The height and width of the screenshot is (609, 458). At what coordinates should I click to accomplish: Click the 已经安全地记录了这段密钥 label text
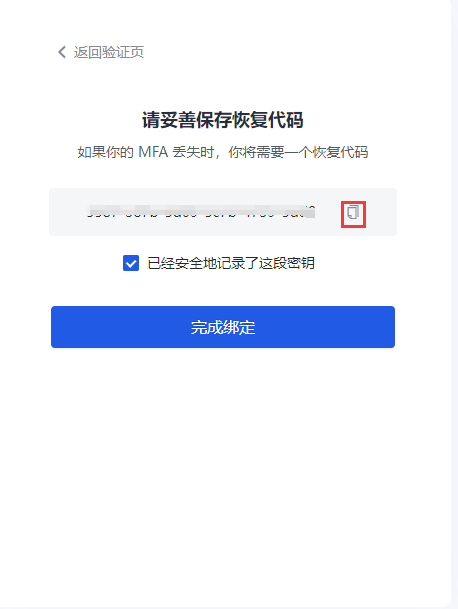(231, 263)
